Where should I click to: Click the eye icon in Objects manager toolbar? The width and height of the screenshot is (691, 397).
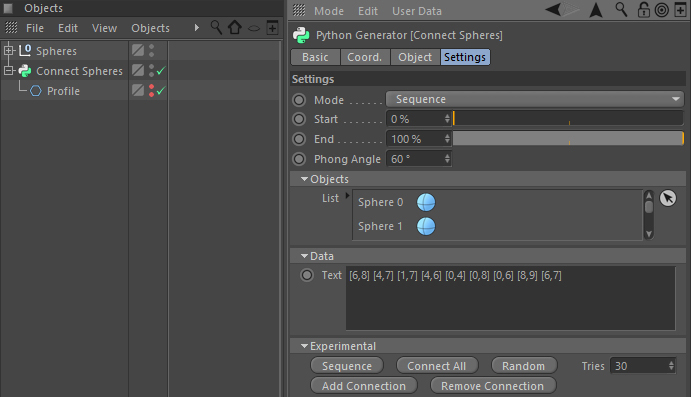click(x=254, y=29)
